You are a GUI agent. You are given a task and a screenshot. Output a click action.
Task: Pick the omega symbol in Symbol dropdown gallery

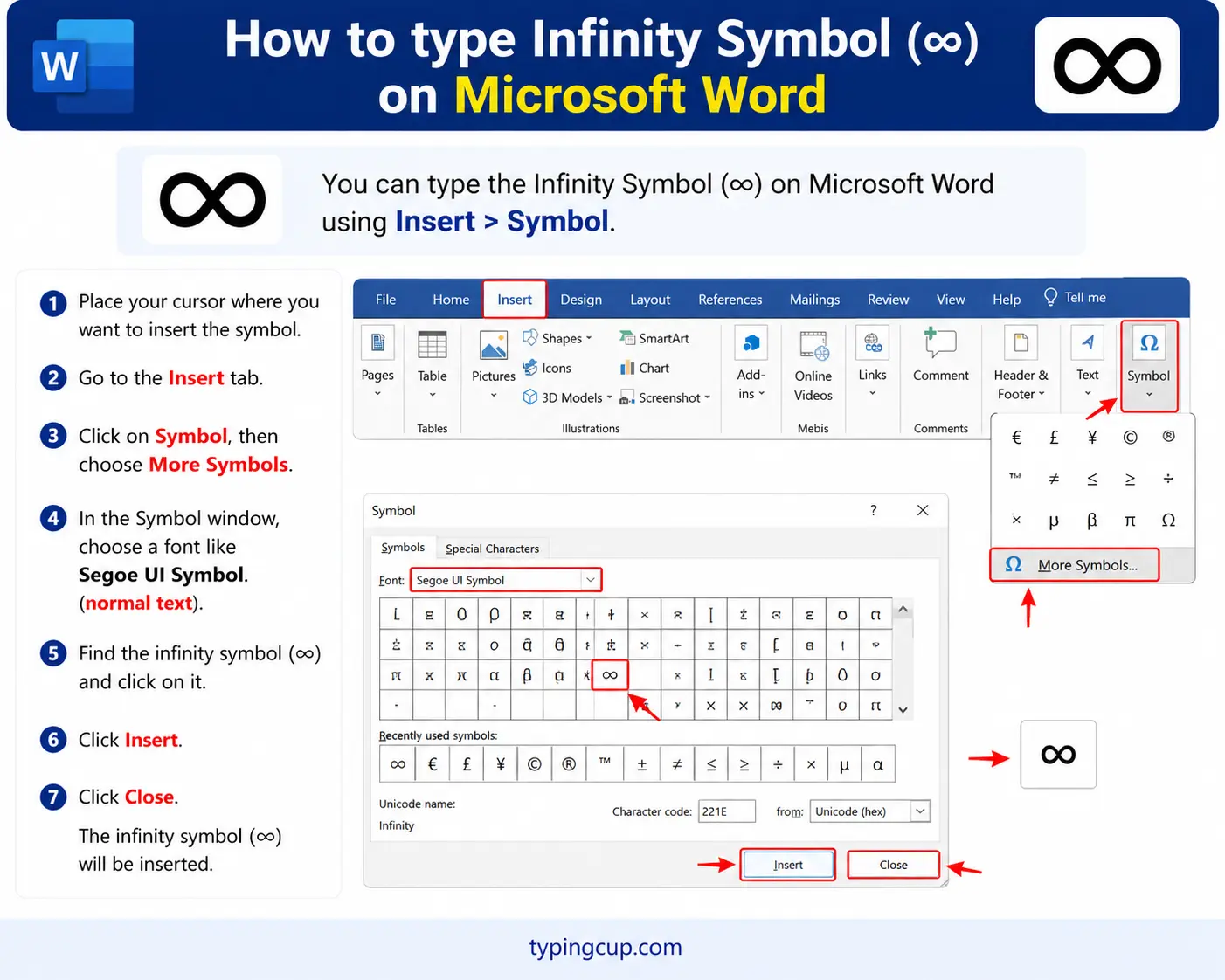(x=1168, y=521)
